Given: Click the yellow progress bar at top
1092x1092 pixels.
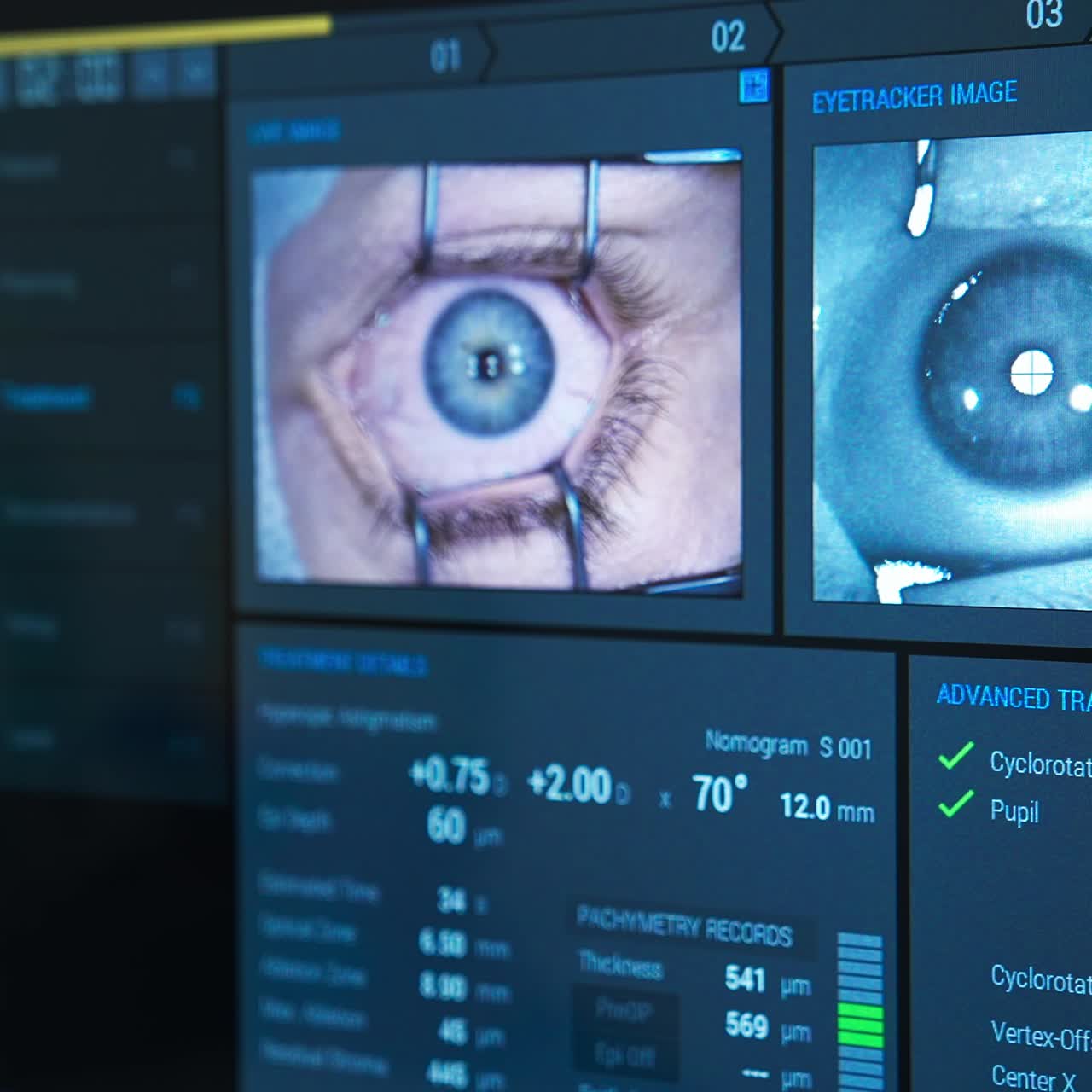Looking at the screenshot, I should tap(166, 35).
